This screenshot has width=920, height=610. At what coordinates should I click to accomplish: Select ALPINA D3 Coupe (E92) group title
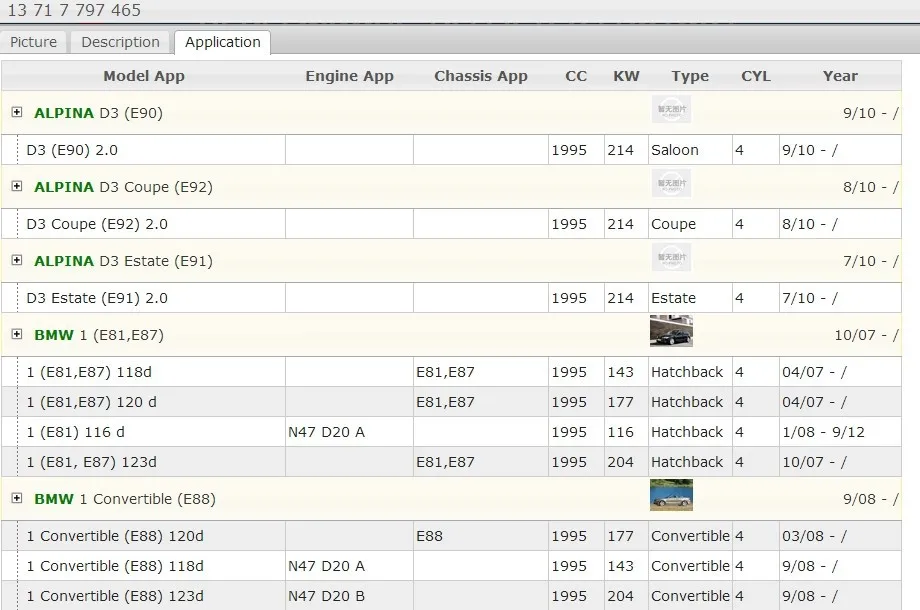(x=123, y=187)
